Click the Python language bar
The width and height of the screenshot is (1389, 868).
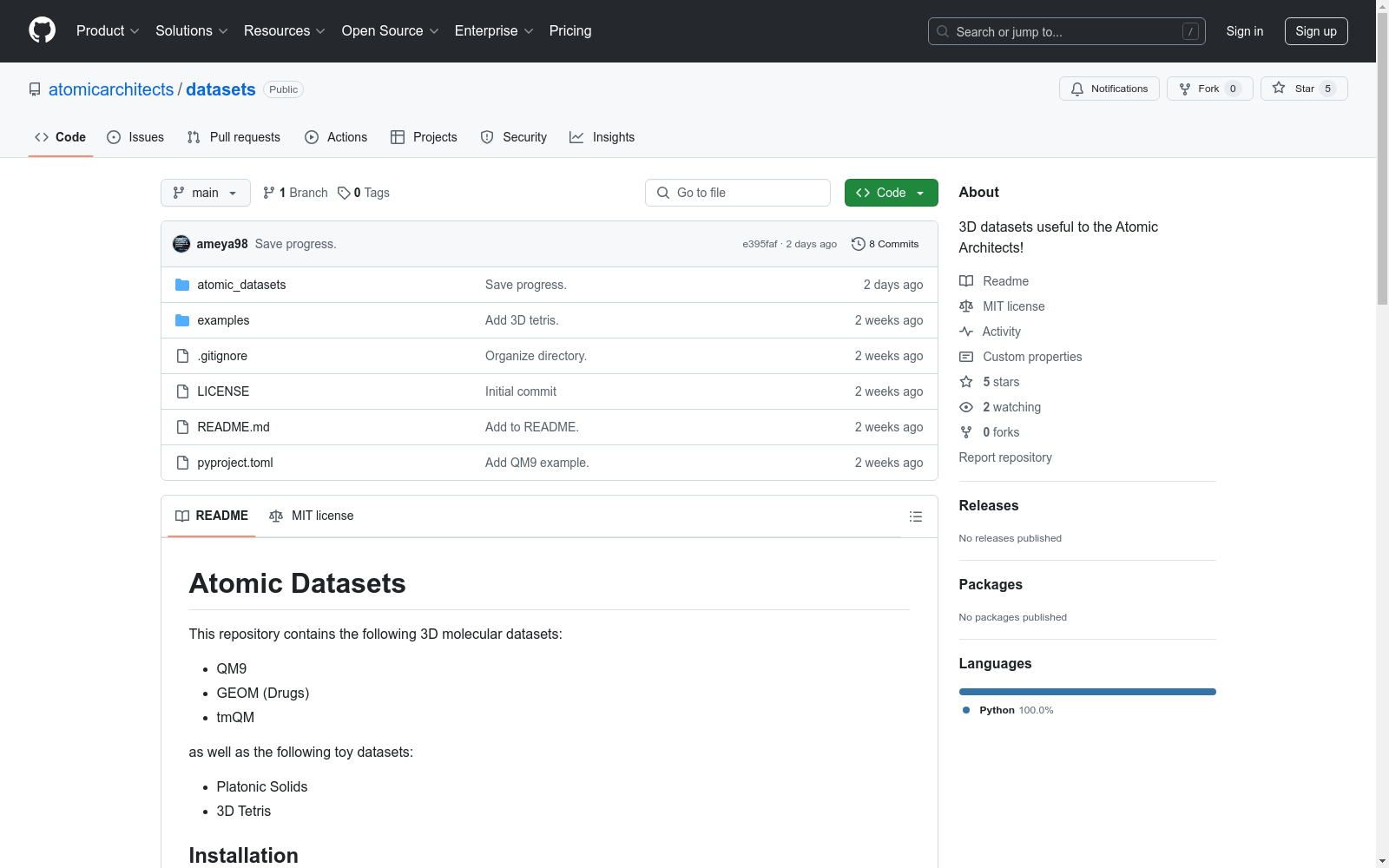(x=1088, y=692)
